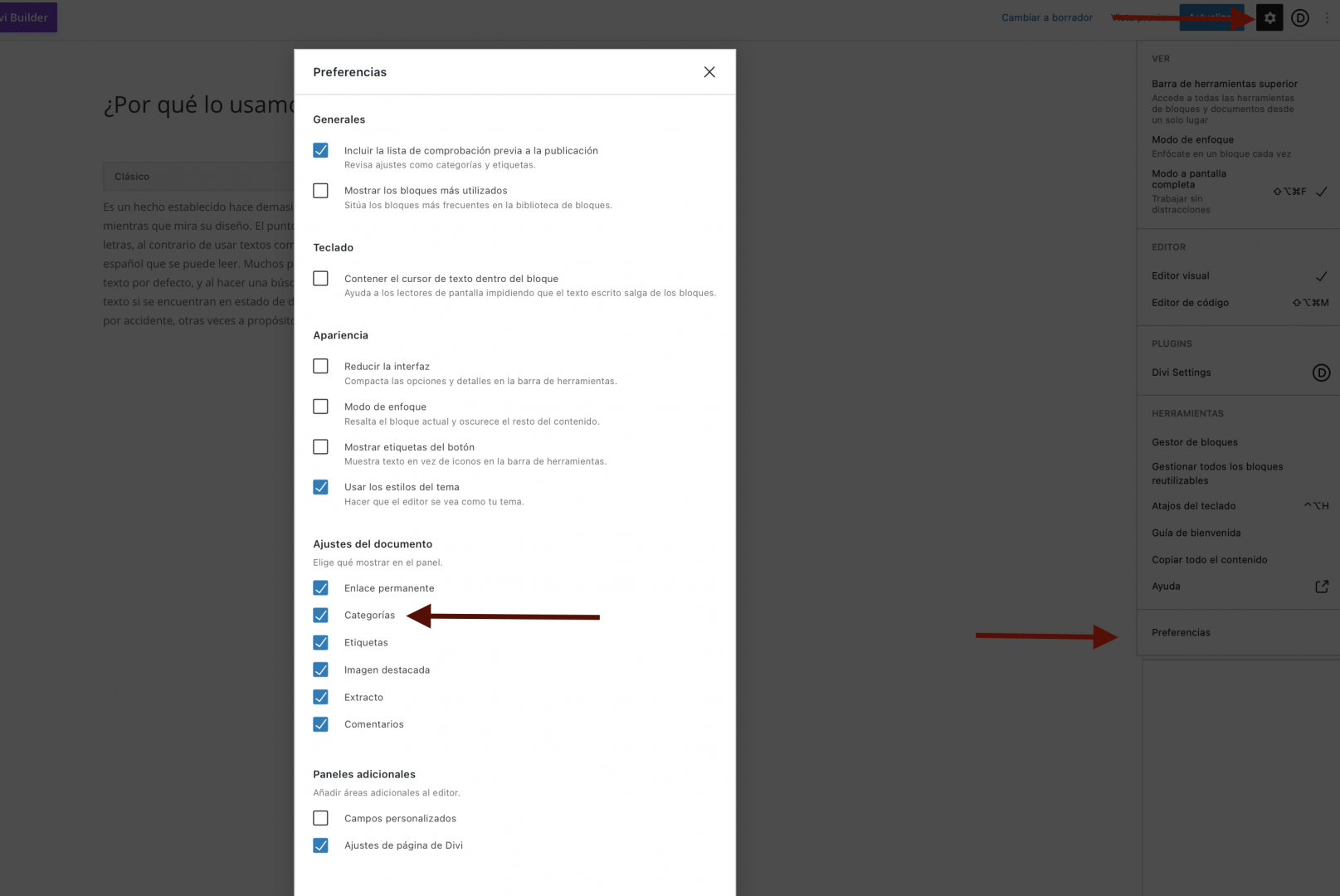The width and height of the screenshot is (1340, 896).
Task: Toggle Incluir la lista de comprobación previa checkbox
Action: (320, 150)
